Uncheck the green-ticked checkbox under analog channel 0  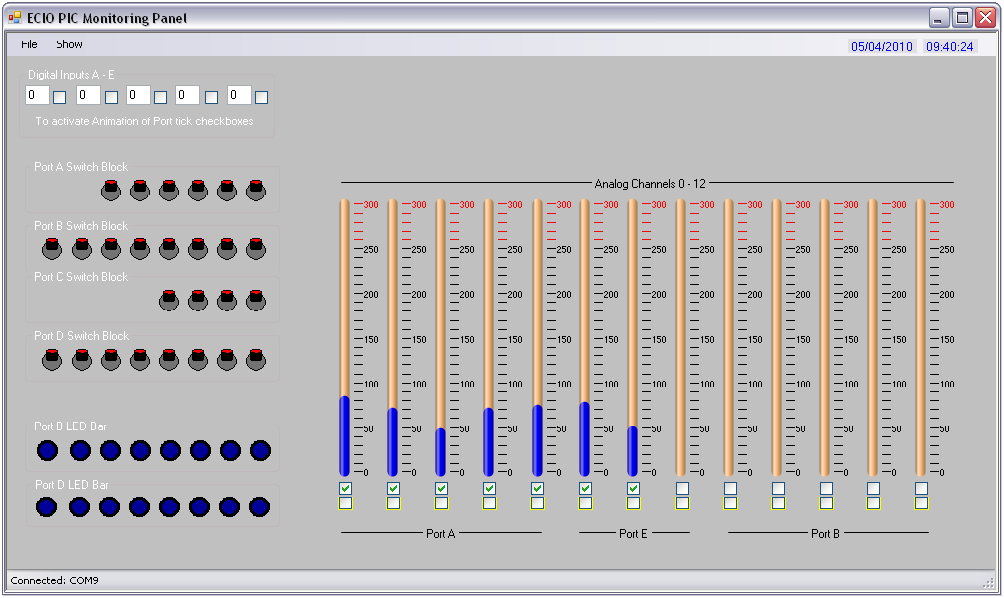(x=346, y=489)
